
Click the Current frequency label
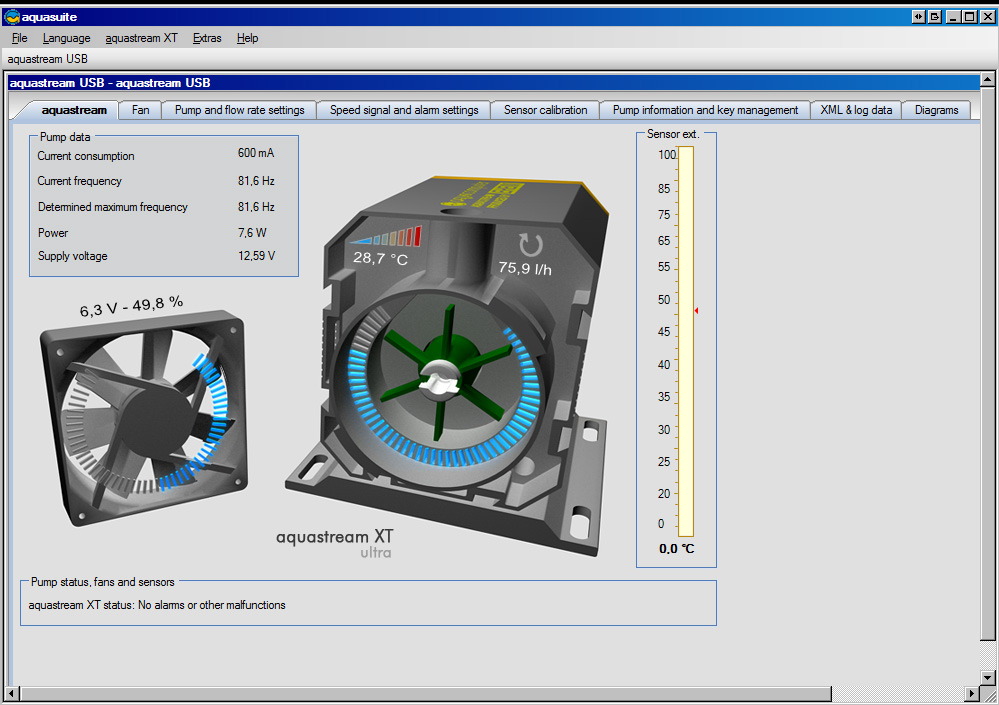tap(80, 181)
